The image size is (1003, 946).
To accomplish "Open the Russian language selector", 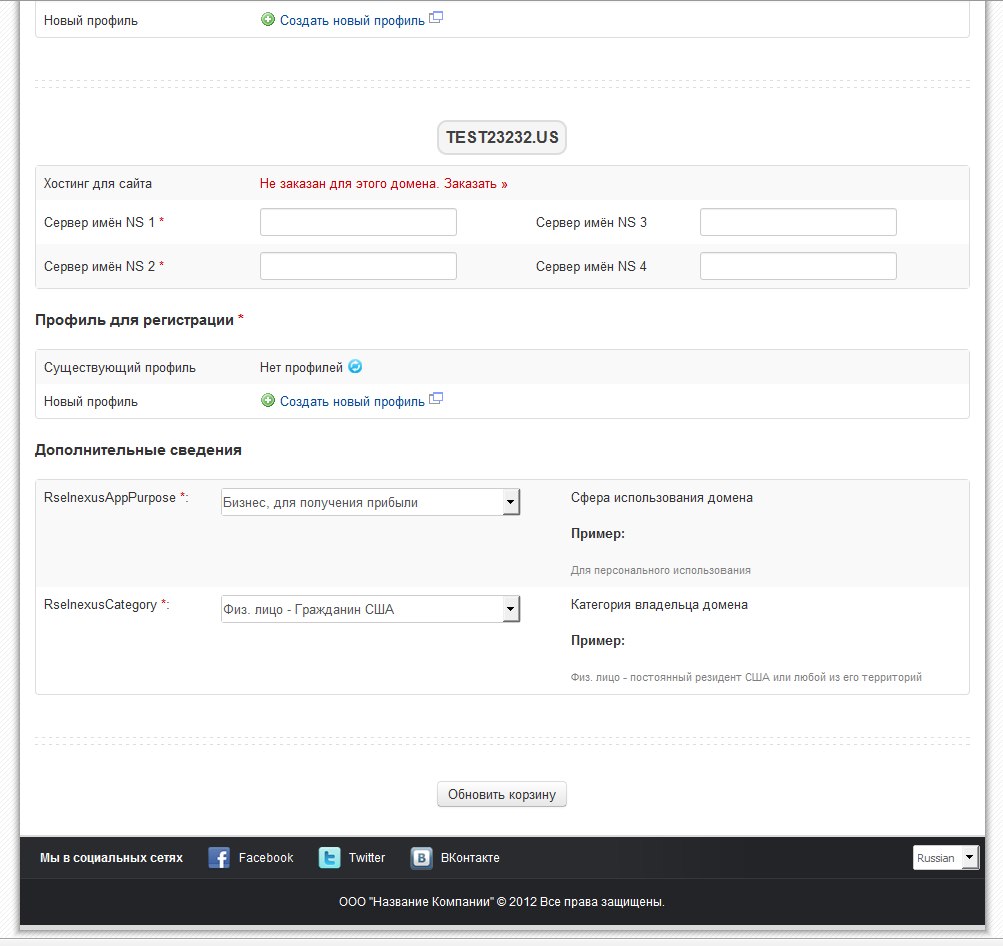I will [945, 858].
